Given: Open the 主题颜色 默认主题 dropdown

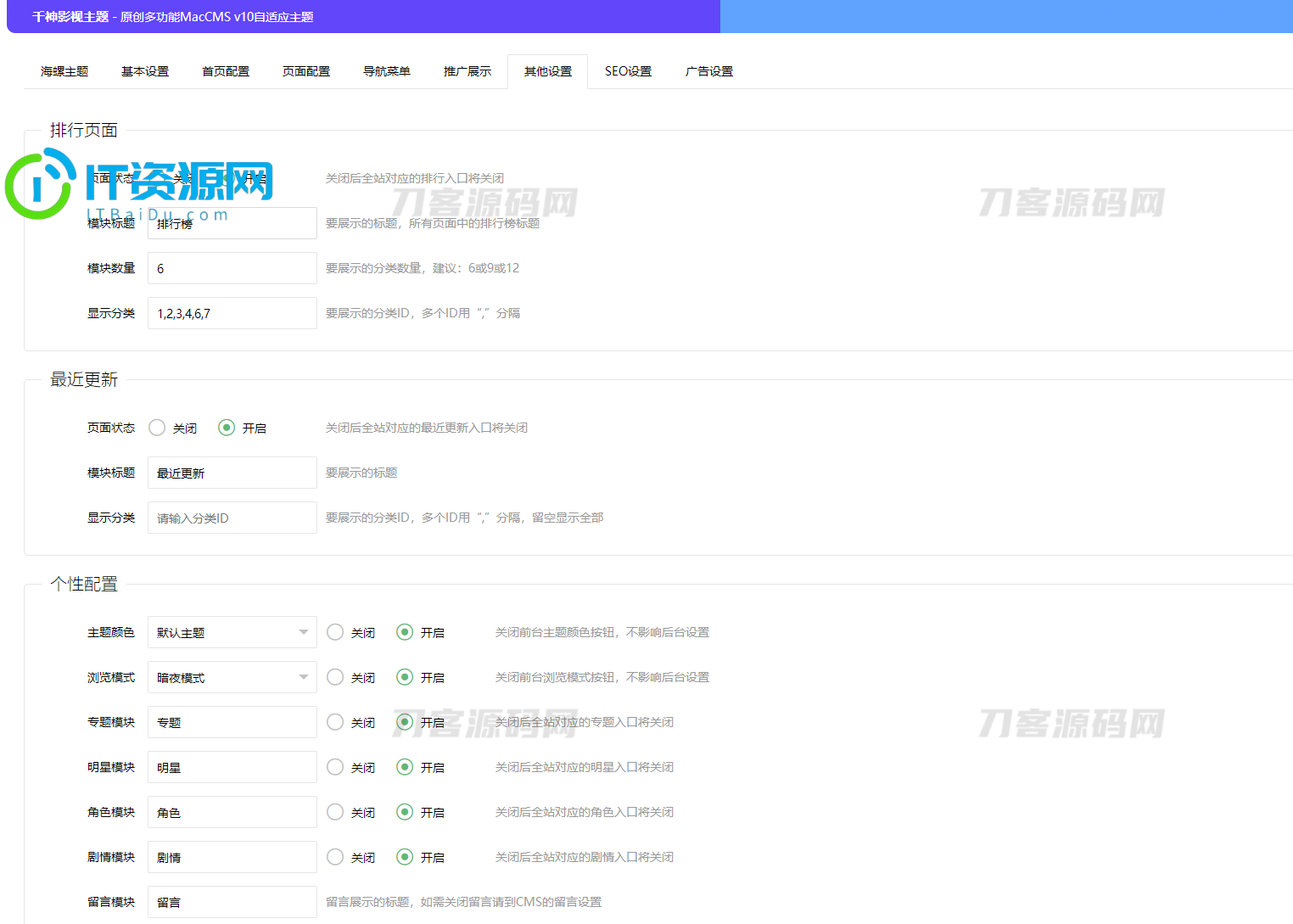Looking at the screenshot, I should pos(232,632).
